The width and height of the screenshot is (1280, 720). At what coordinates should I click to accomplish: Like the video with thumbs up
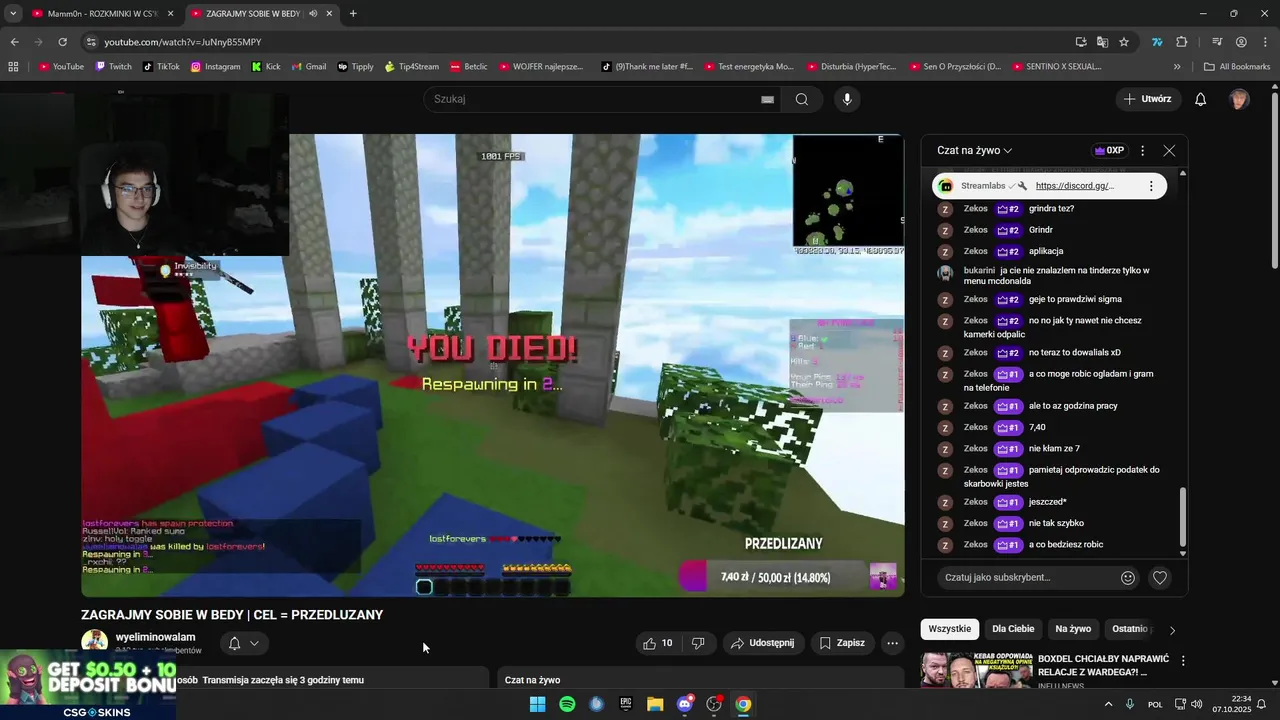click(658, 643)
